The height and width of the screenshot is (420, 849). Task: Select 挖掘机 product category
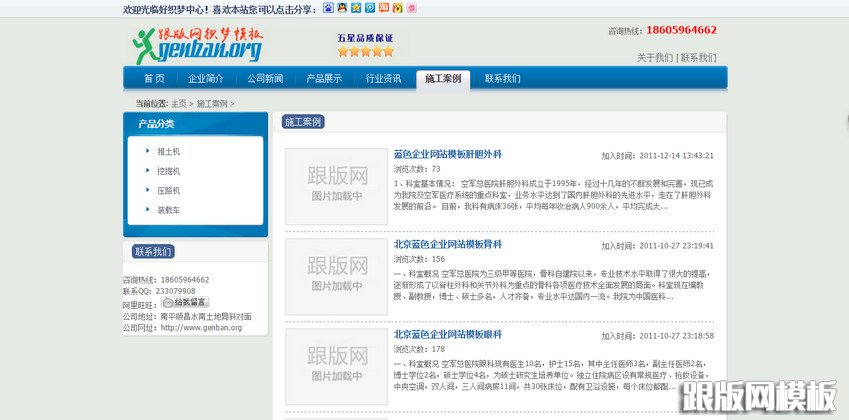168,171
